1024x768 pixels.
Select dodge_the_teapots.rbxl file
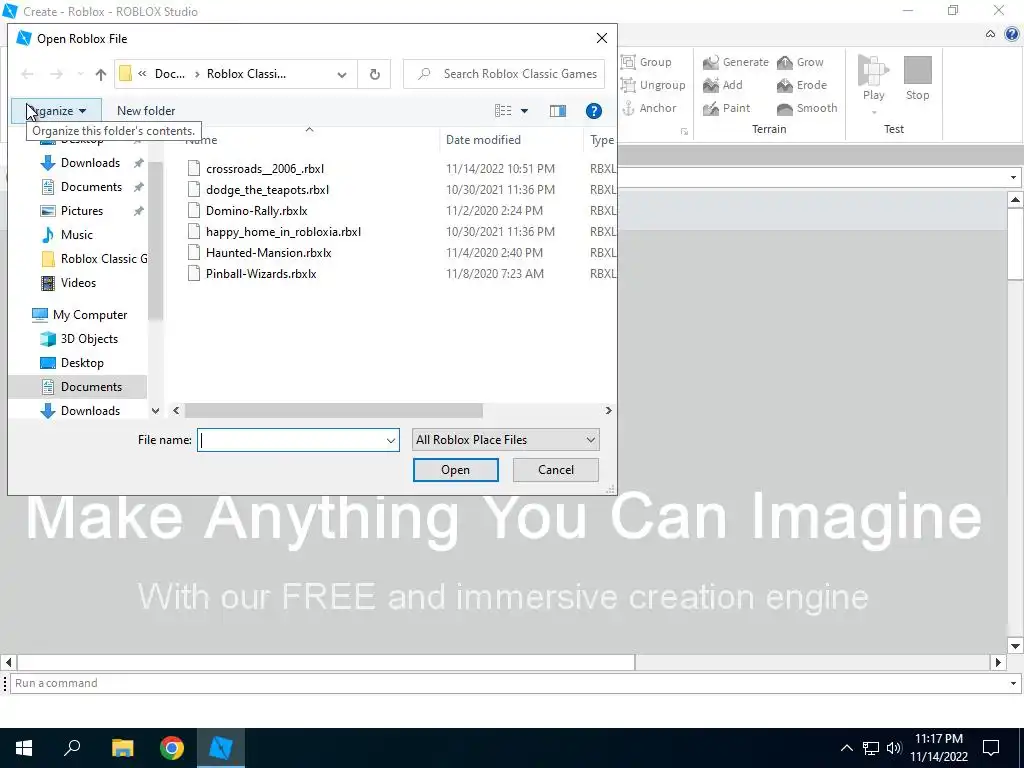(x=267, y=189)
